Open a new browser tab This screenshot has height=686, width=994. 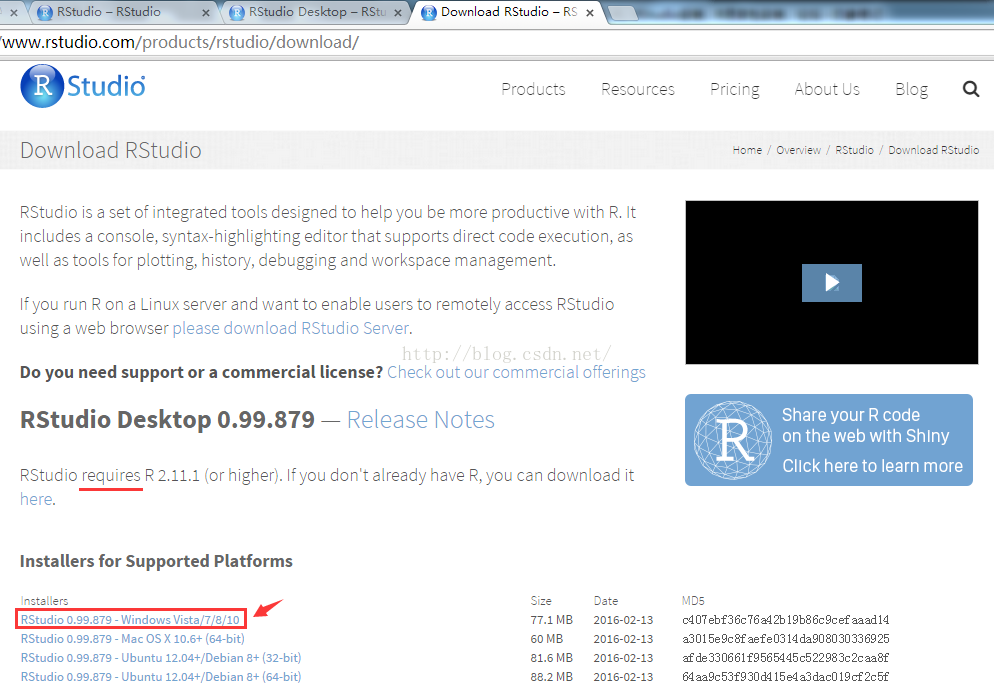click(x=622, y=13)
